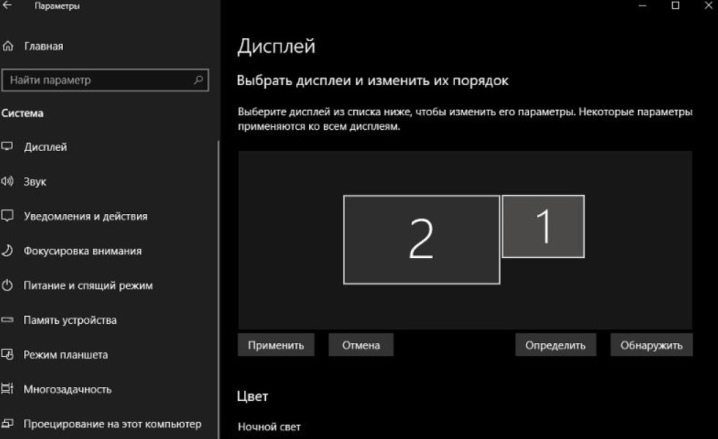Click the Дисплей page title

276,46
